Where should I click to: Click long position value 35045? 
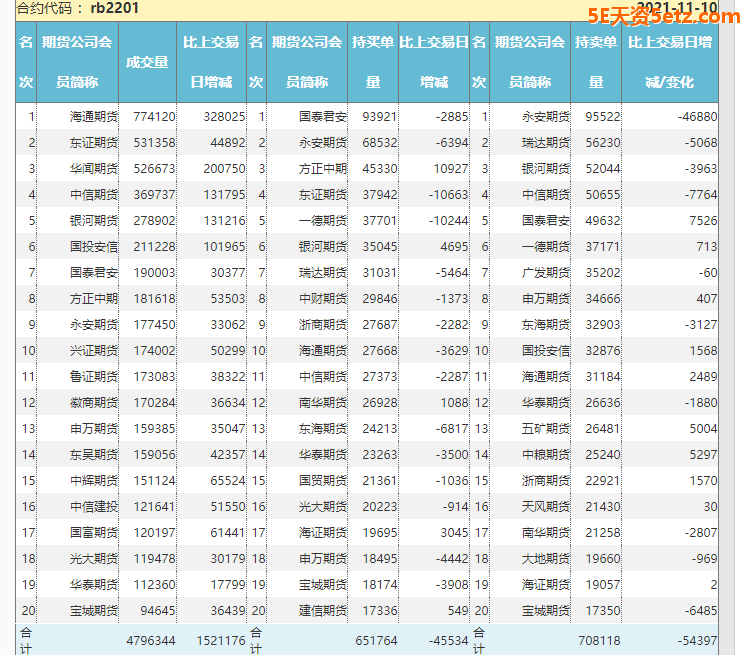[380, 247]
